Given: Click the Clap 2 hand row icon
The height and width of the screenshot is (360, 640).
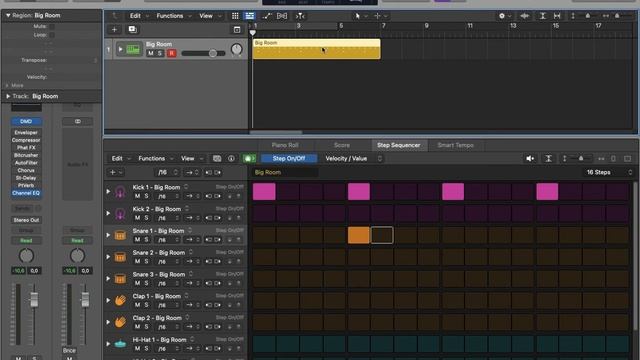Looking at the screenshot, I should pyautogui.click(x=120, y=322).
